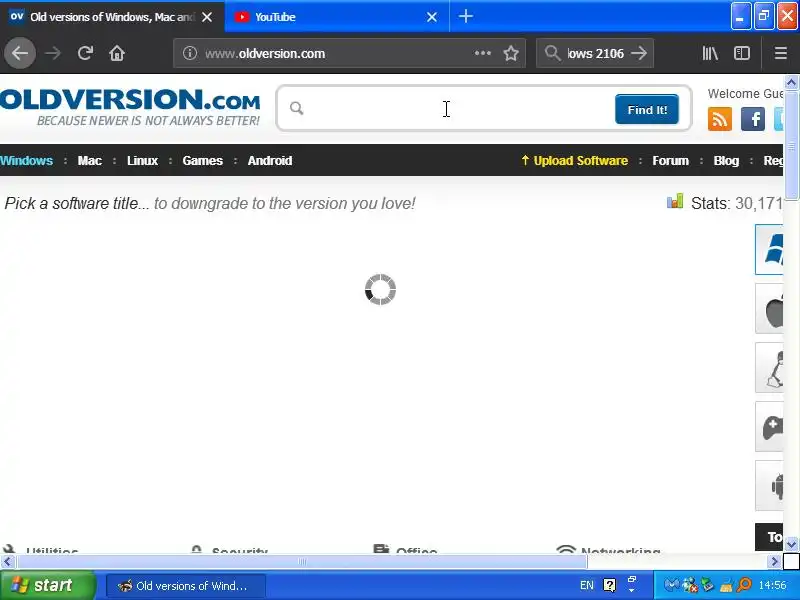This screenshot has width=800, height=600.
Task: Click the magnifier icon in browser search box
Action: pyautogui.click(x=552, y=53)
